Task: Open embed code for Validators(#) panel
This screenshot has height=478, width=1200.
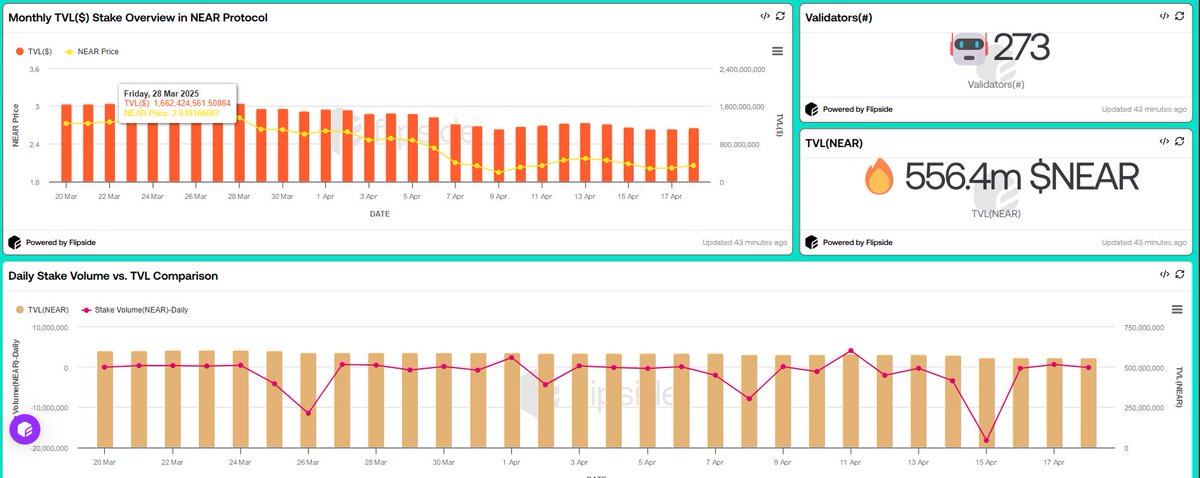Action: pos(1165,17)
